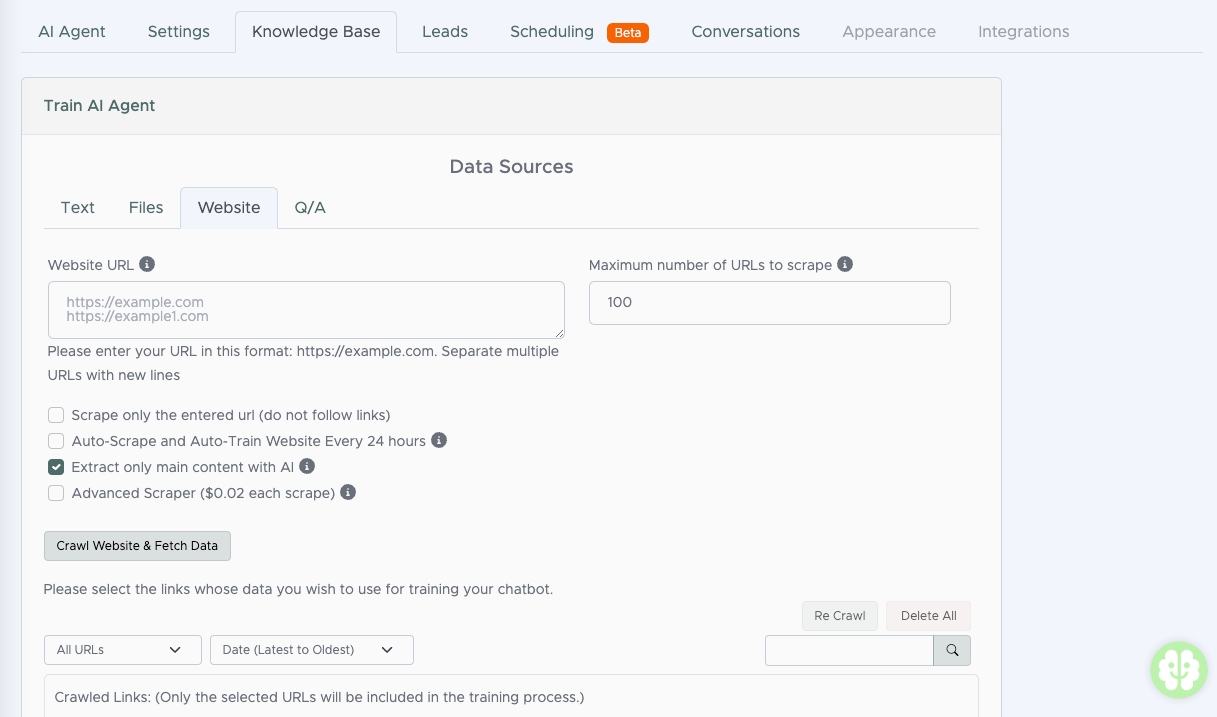The height and width of the screenshot is (717, 1217).
Task: Click the orange Beta badge on Scheduling
Action: pos(628,32)
